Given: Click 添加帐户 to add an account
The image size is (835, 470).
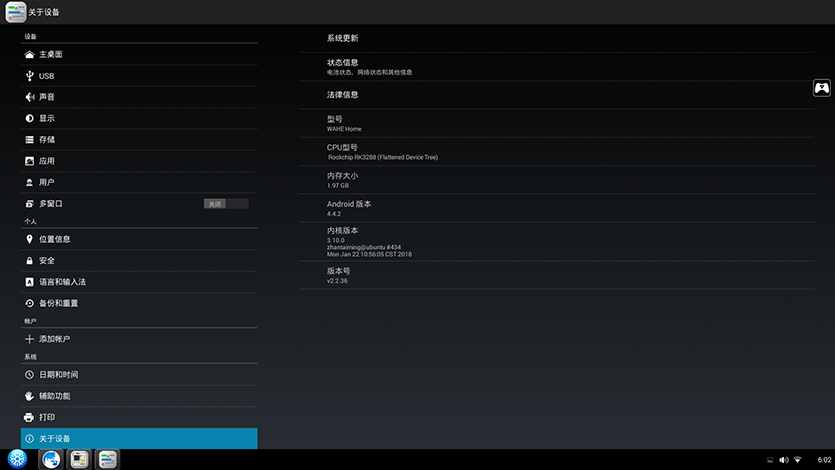Looking at the screenshot, I should coord(54,339).
